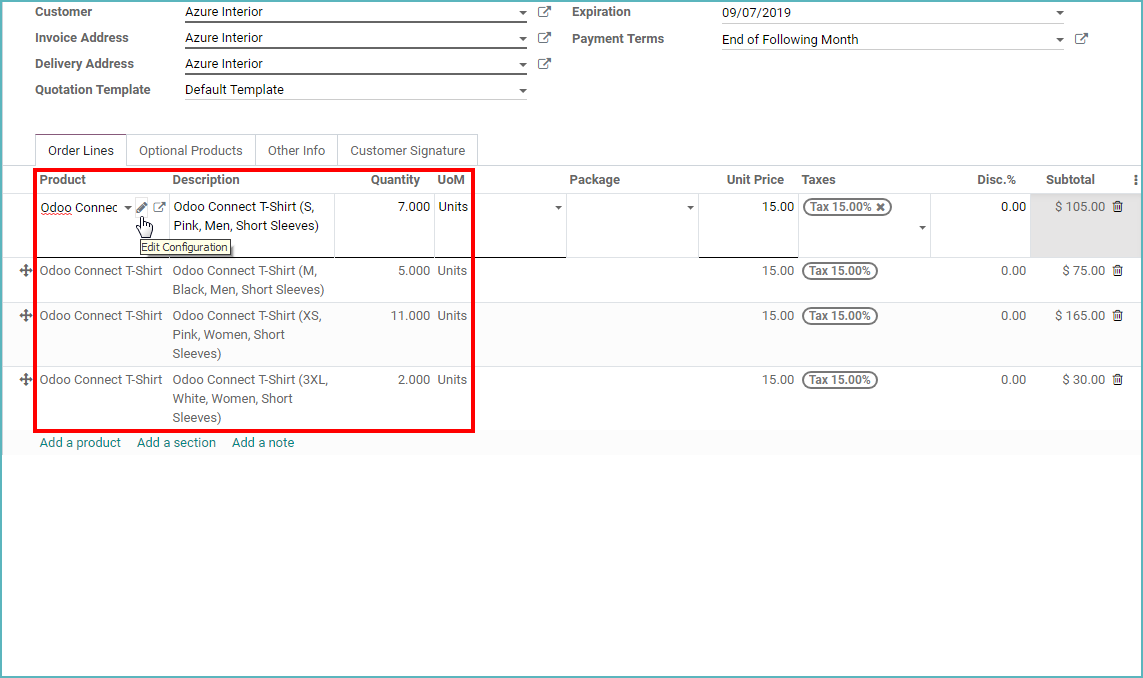Expand the Customer dropdown arrow

[521, 13]
